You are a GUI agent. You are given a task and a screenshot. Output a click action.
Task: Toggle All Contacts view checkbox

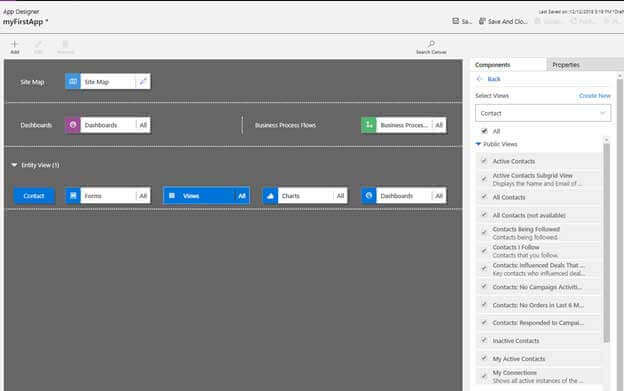pyautogui.click(x=484, y=196)
